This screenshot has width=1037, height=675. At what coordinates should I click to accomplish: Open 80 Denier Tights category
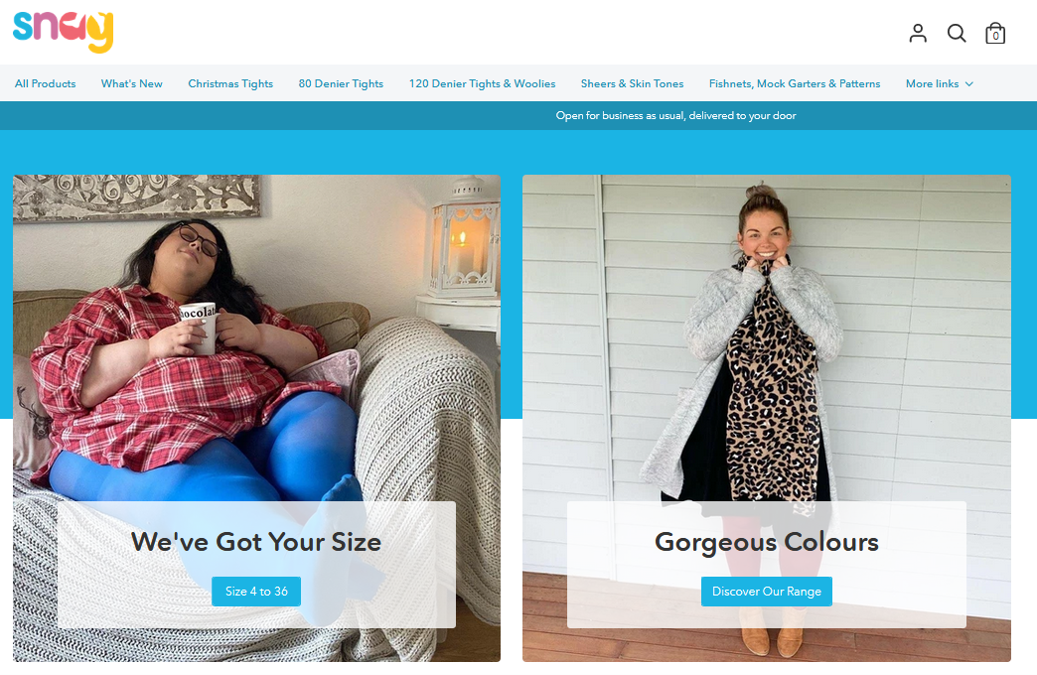point(341,83)
